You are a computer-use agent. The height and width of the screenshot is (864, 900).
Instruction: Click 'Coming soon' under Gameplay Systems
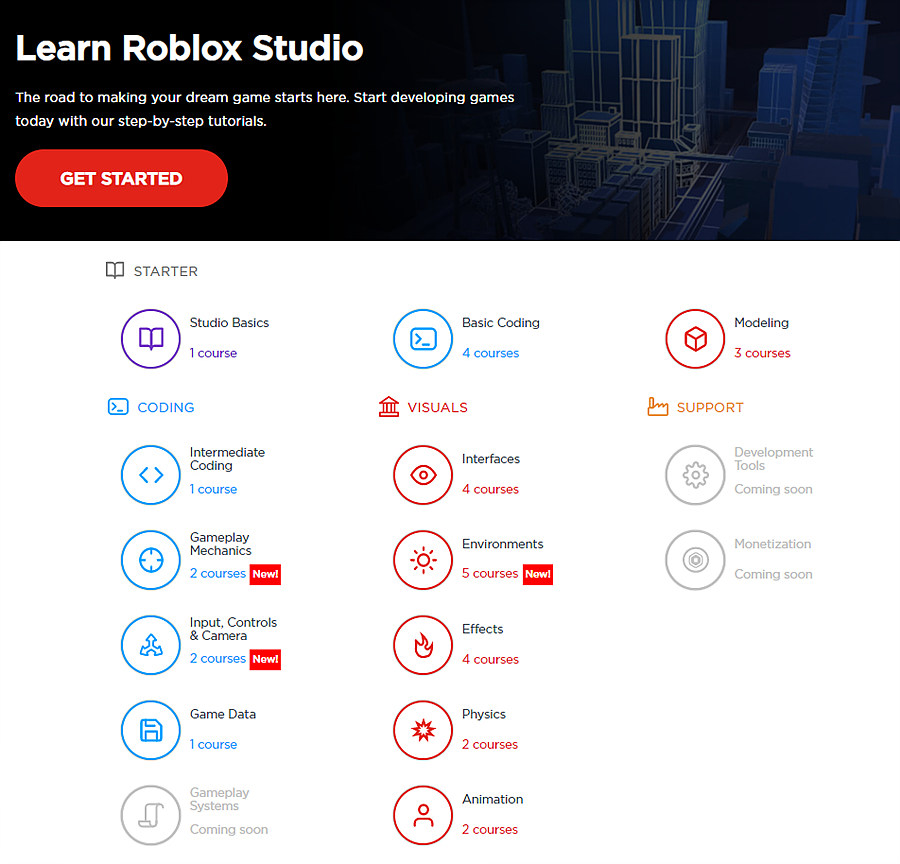(x=228, y=830)
